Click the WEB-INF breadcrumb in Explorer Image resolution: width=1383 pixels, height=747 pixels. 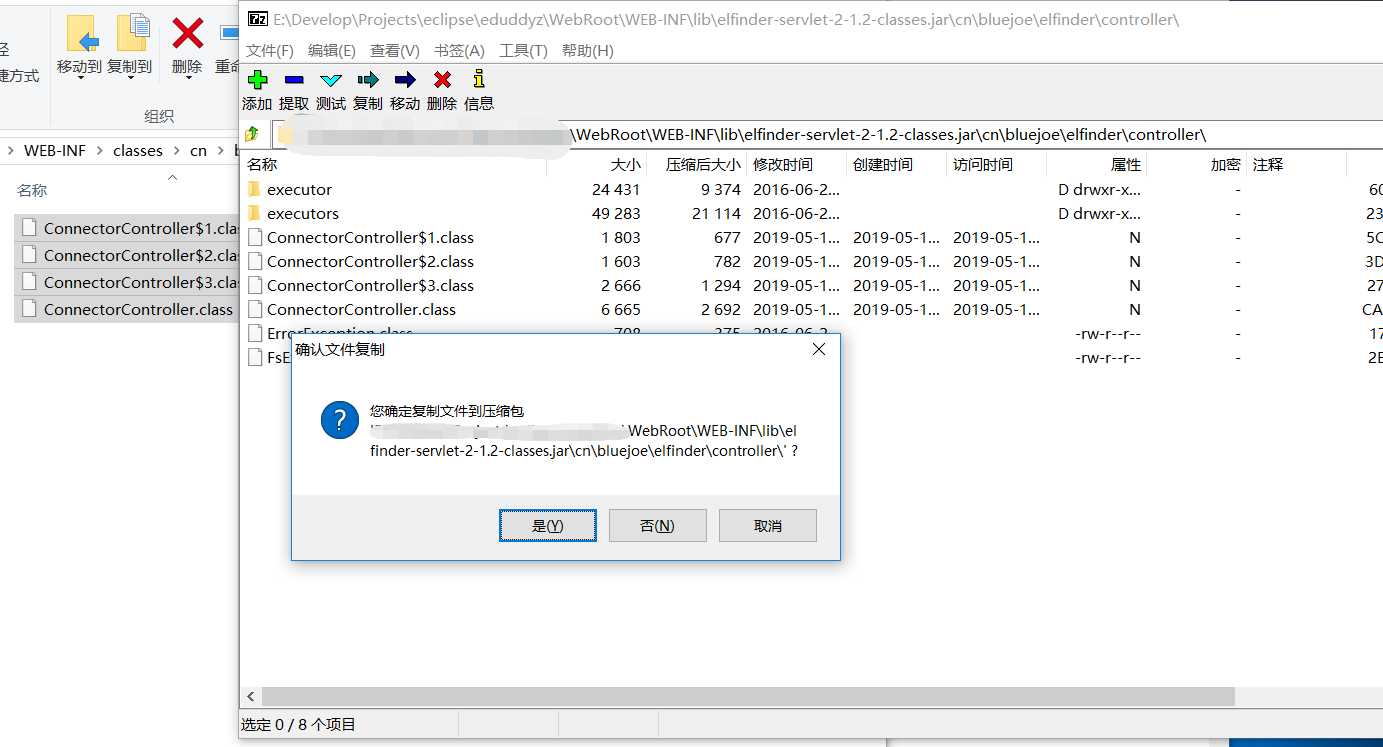coord(55,151)
